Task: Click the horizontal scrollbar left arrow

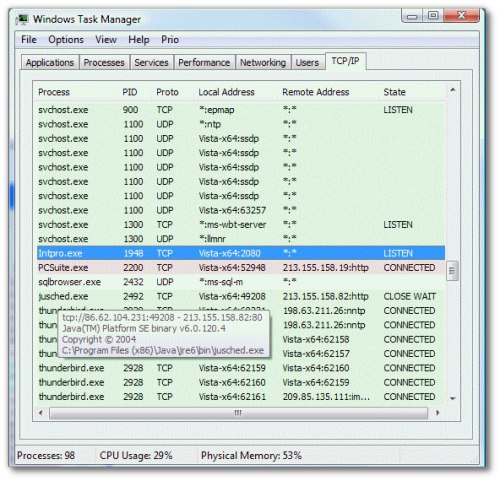Action: [41, 413]
